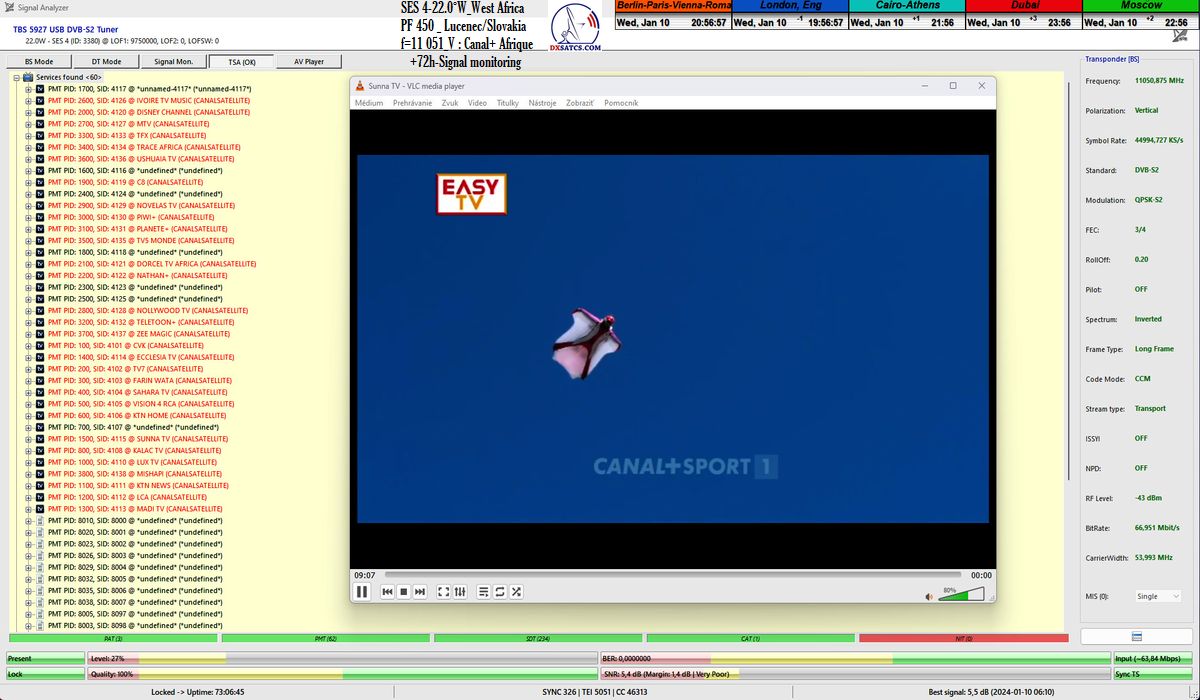Switch to Signal Mon. tab
Screen dimensions: 1200x700
(x=173, y=62)
